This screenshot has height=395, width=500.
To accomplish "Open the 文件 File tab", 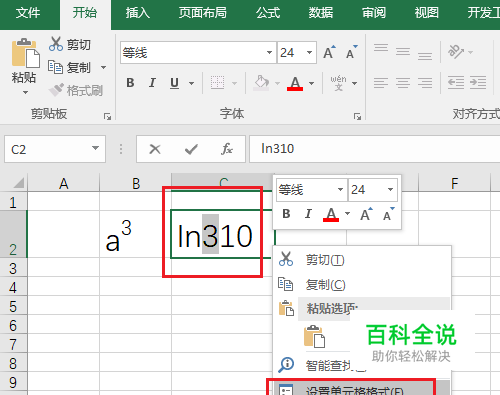I will 28,13.
